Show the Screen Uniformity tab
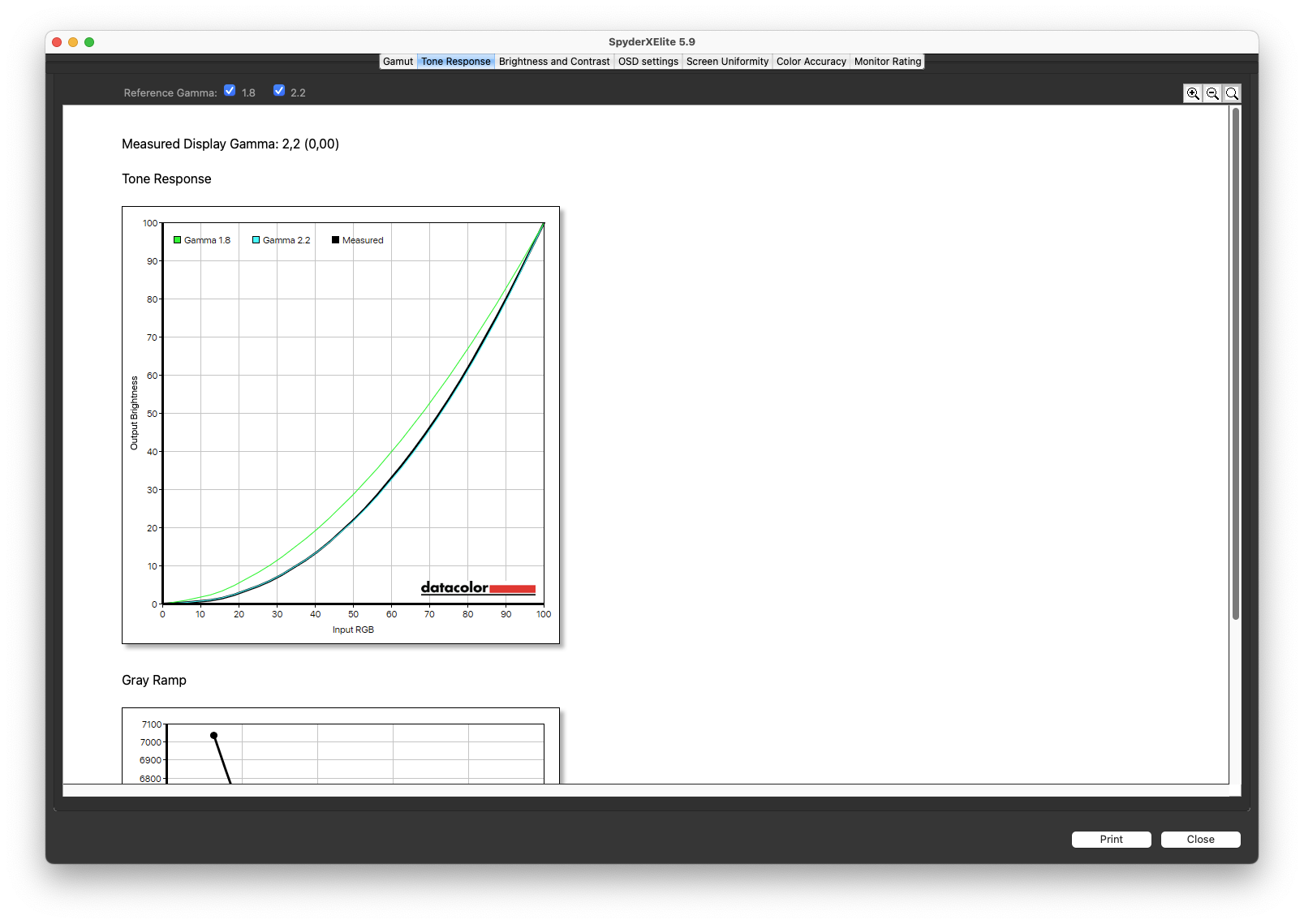The height and width of the screenshot is (924, 1304). pos(727,62)
